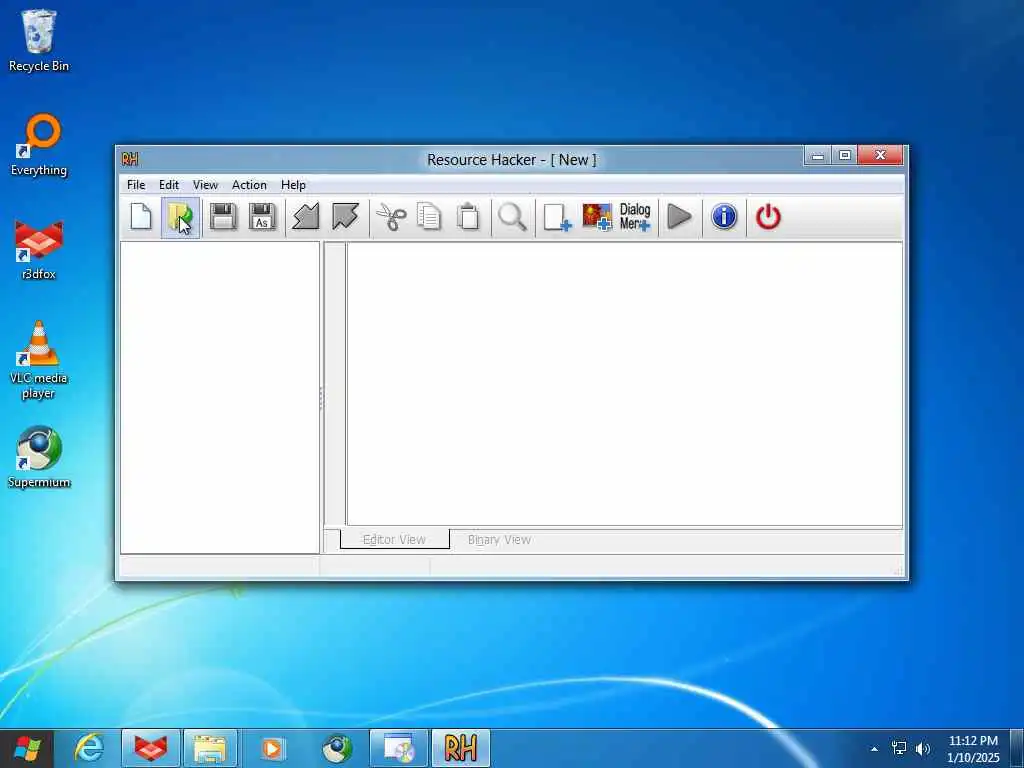
Task: Close the Resource Hacker window
Action: click(x=880, y=155)
